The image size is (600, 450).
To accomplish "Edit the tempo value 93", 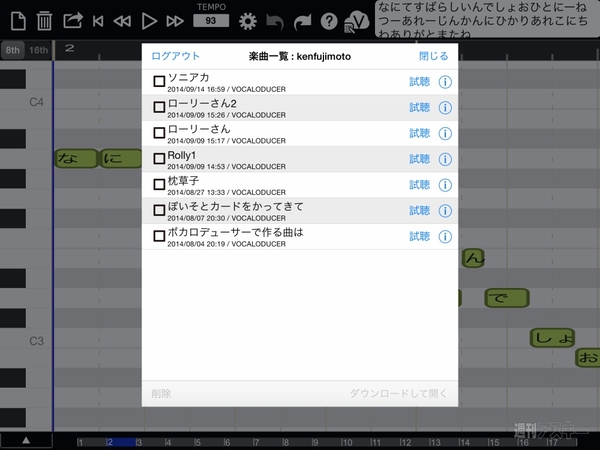I will (211, 21).
